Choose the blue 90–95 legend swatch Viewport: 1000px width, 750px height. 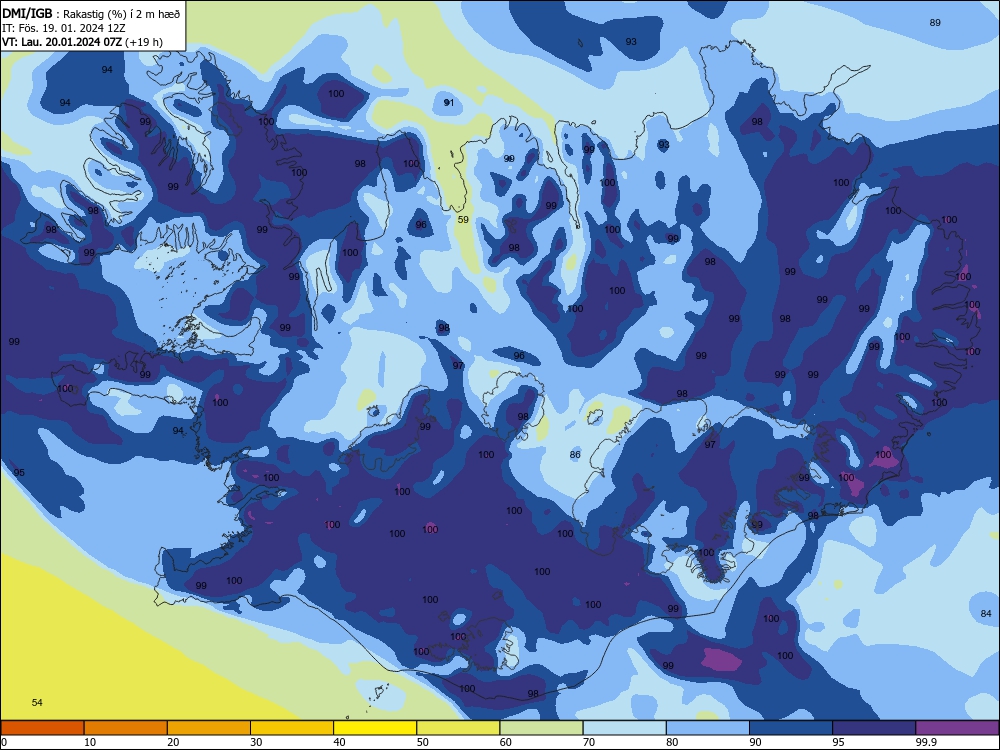point(791,728)
